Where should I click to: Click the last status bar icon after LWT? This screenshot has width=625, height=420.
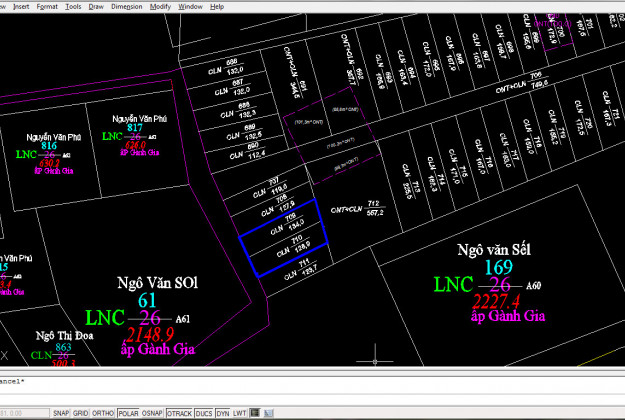tap(268, 412)
